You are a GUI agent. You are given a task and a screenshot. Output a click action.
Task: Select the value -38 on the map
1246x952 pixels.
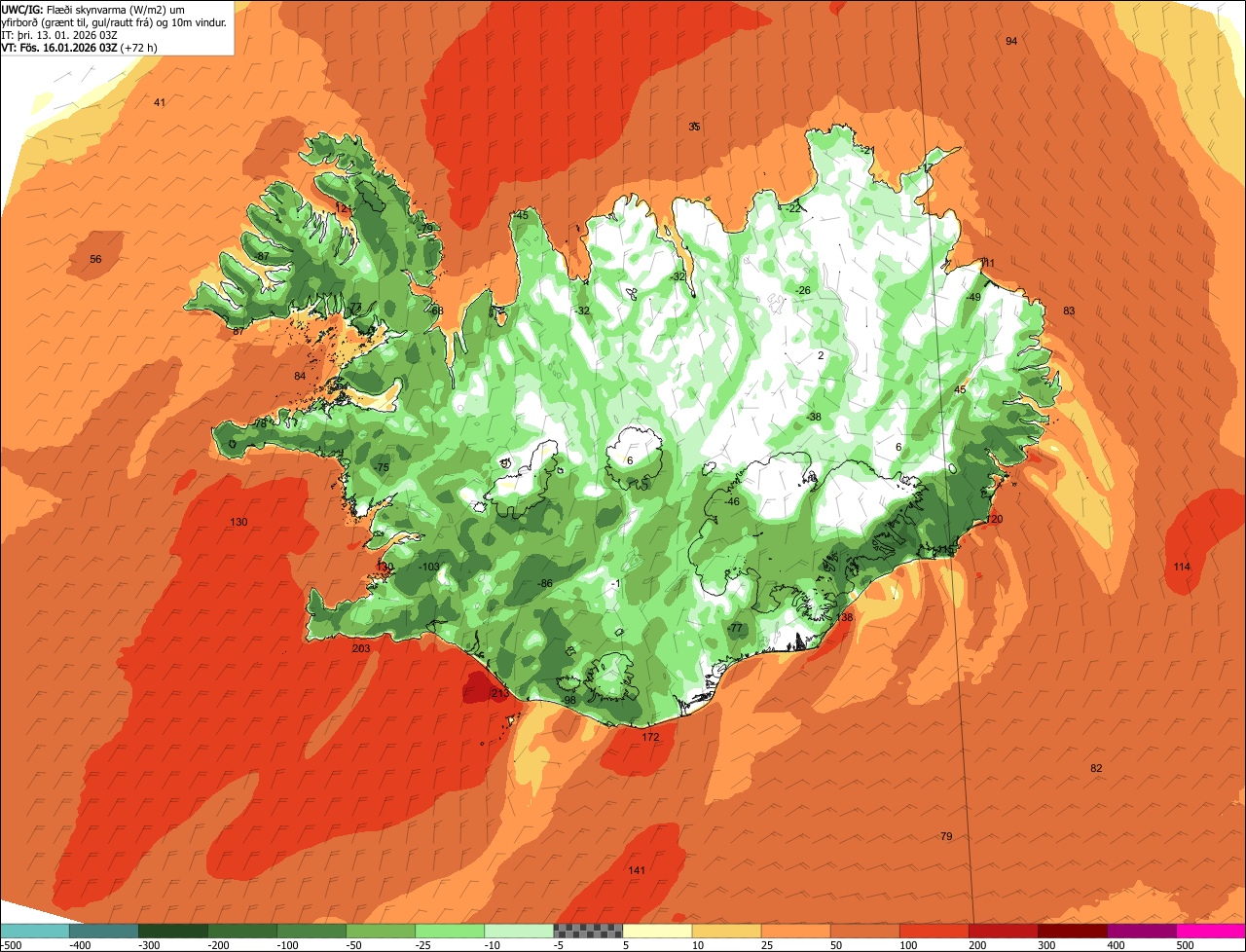[814, 417]
